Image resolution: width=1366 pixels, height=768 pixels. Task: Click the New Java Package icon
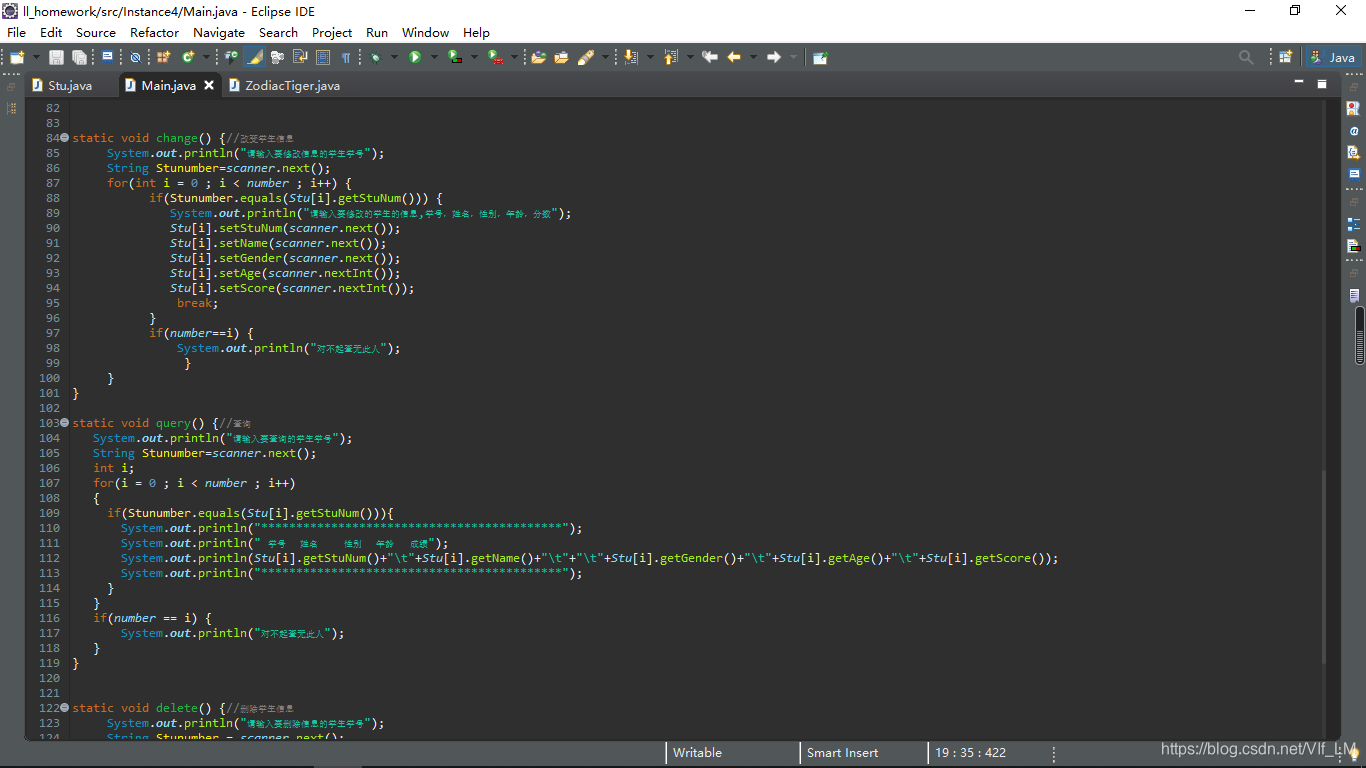pyautogui.click(x=163, y=57)
